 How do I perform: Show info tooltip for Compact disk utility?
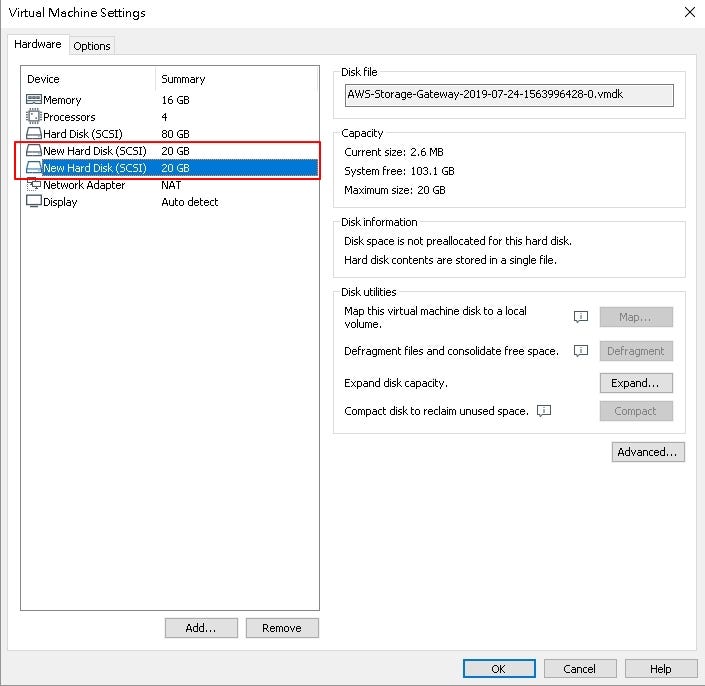coord(544,411)
